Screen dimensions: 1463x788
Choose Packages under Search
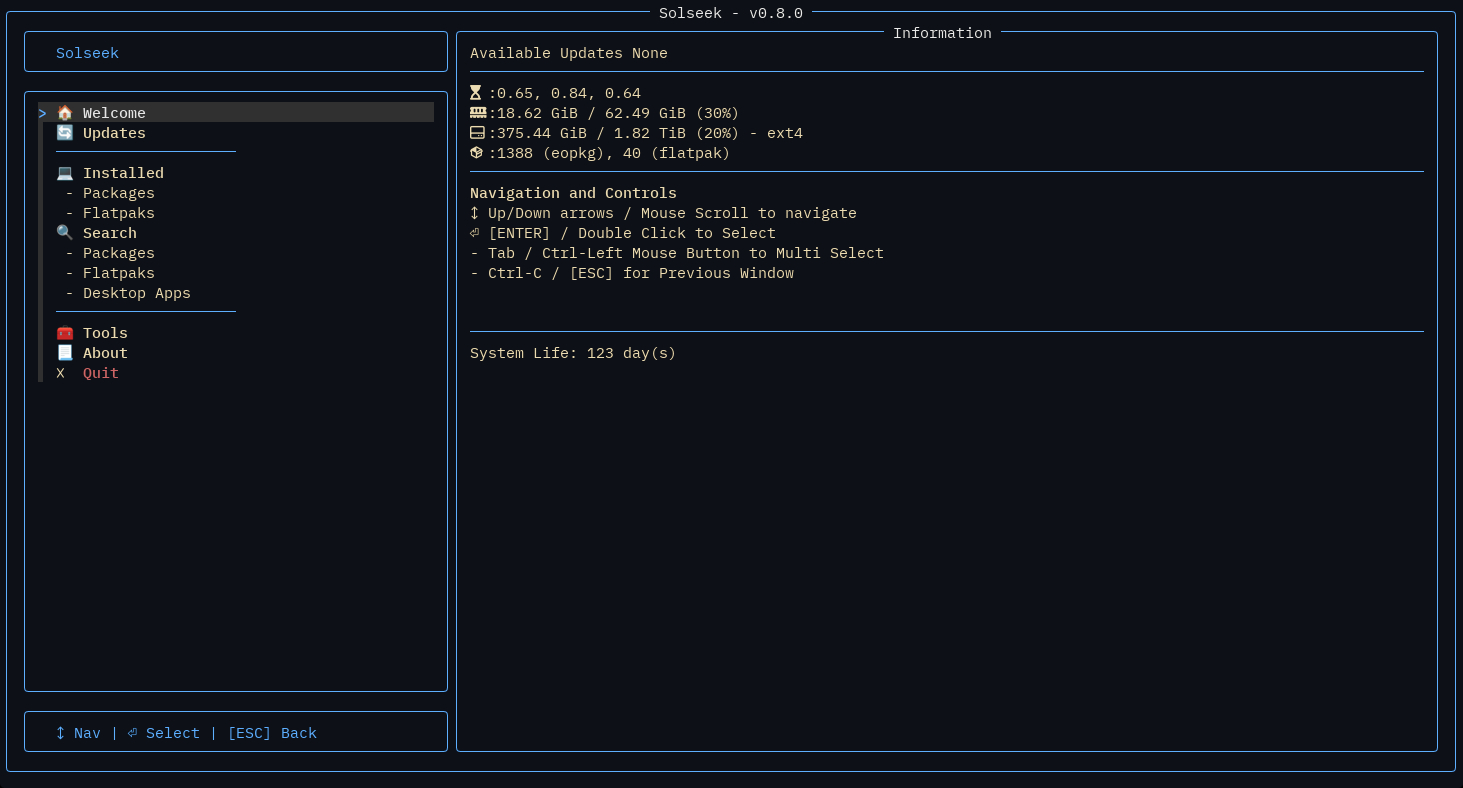click(118, 253)
